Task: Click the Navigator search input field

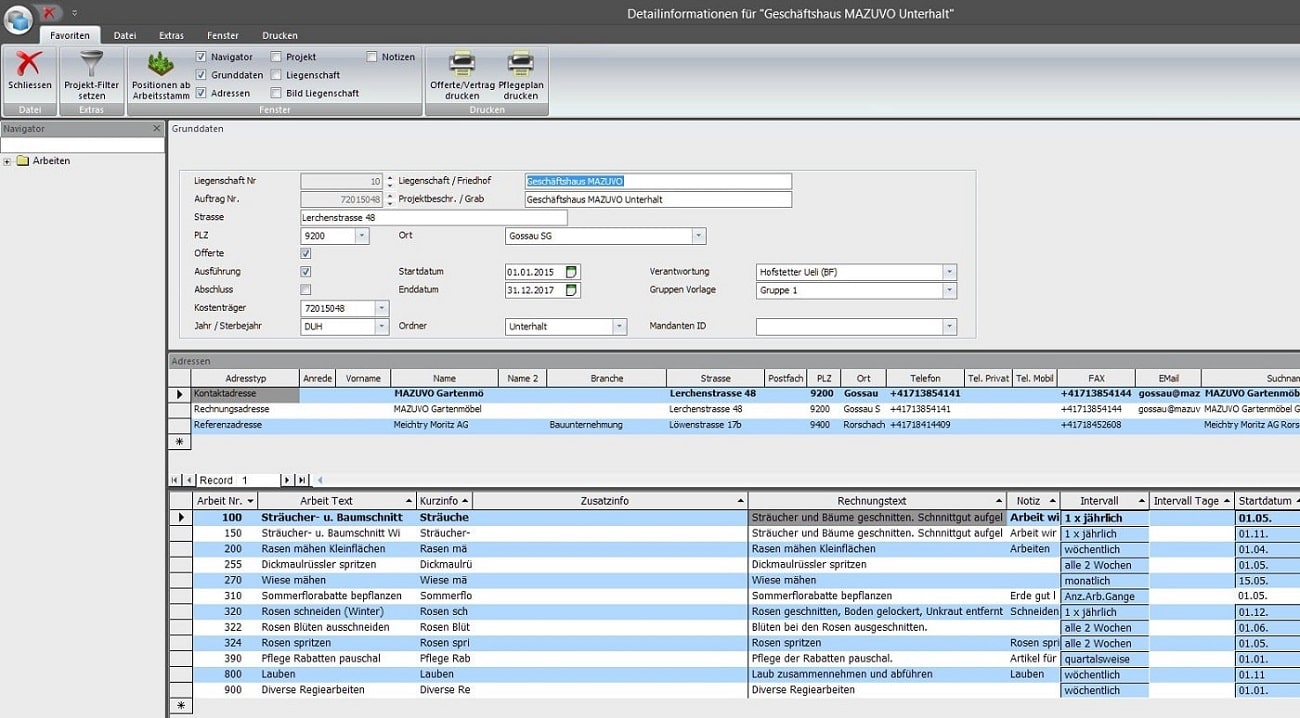Action: click(x=82, y=145)
